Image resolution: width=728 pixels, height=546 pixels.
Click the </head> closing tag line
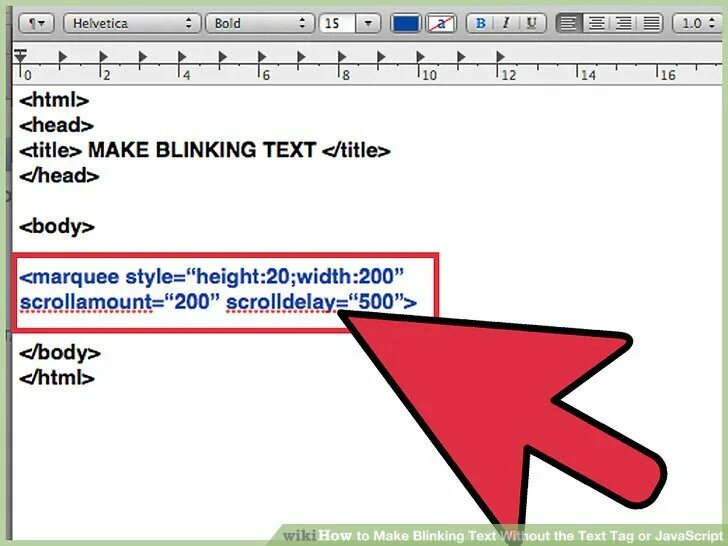[59, 176]
